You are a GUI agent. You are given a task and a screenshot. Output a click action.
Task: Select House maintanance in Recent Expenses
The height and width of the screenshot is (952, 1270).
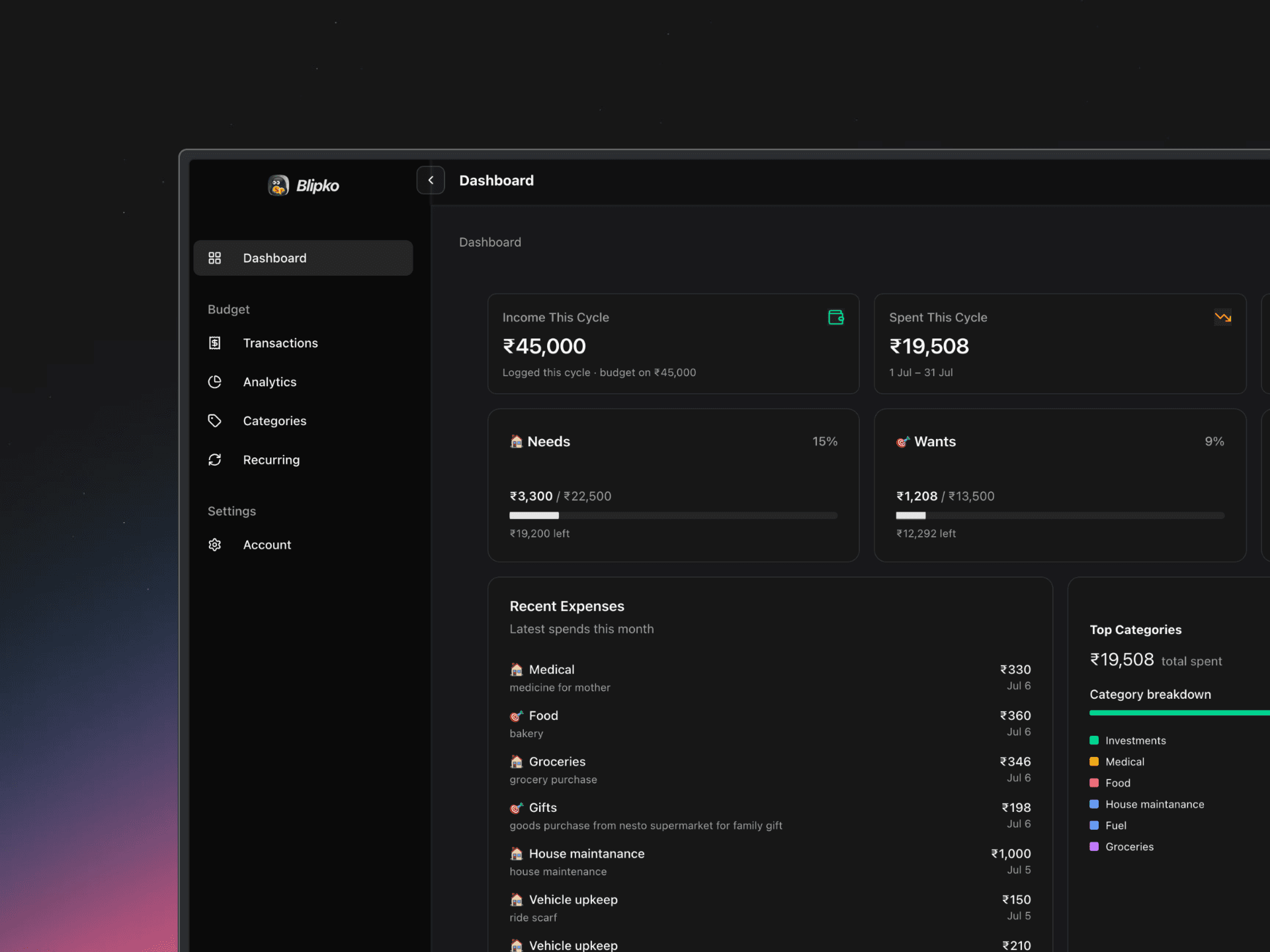coord(587,853)
